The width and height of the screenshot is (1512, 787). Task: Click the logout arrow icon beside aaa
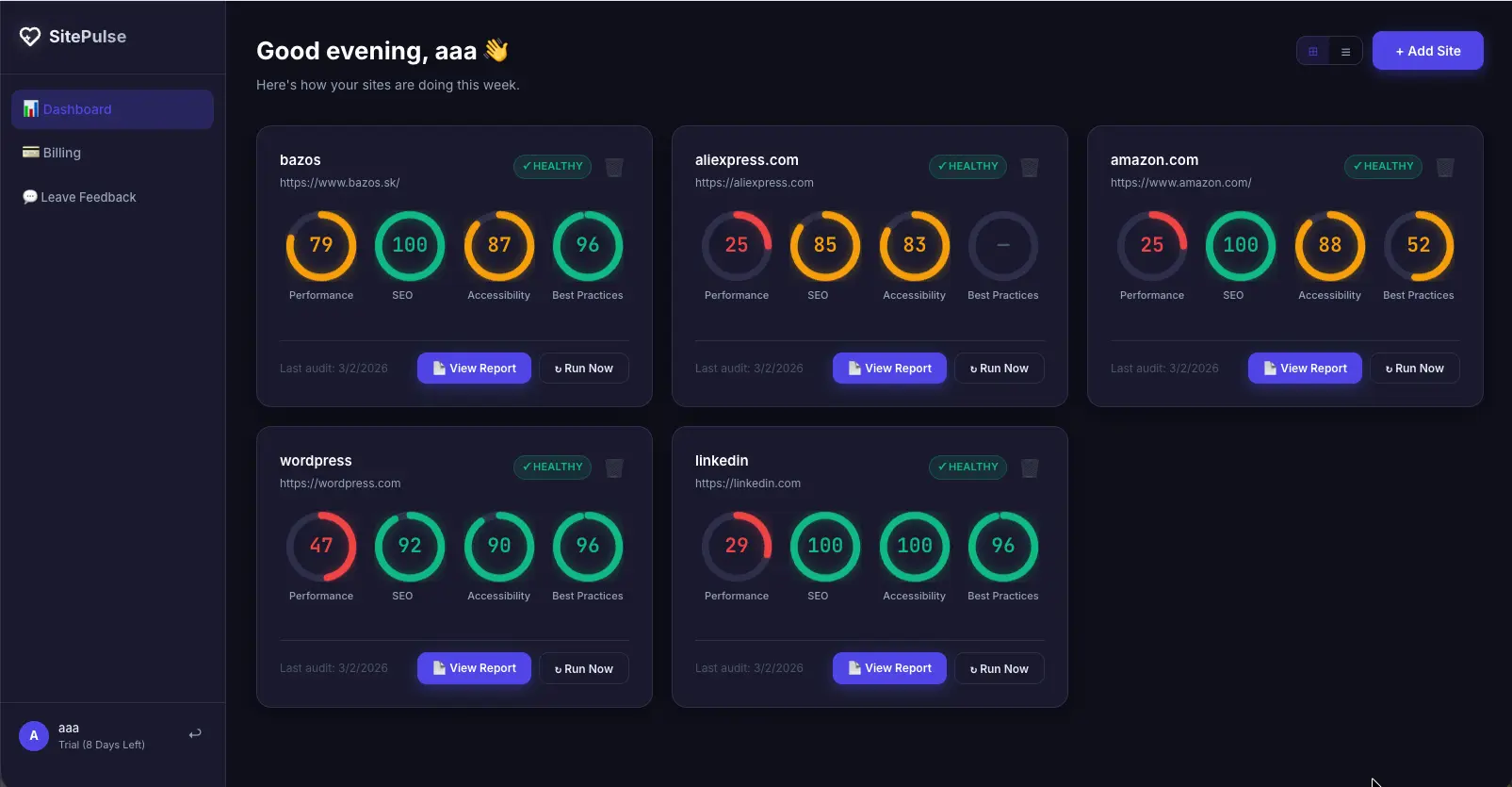(195, 734)
